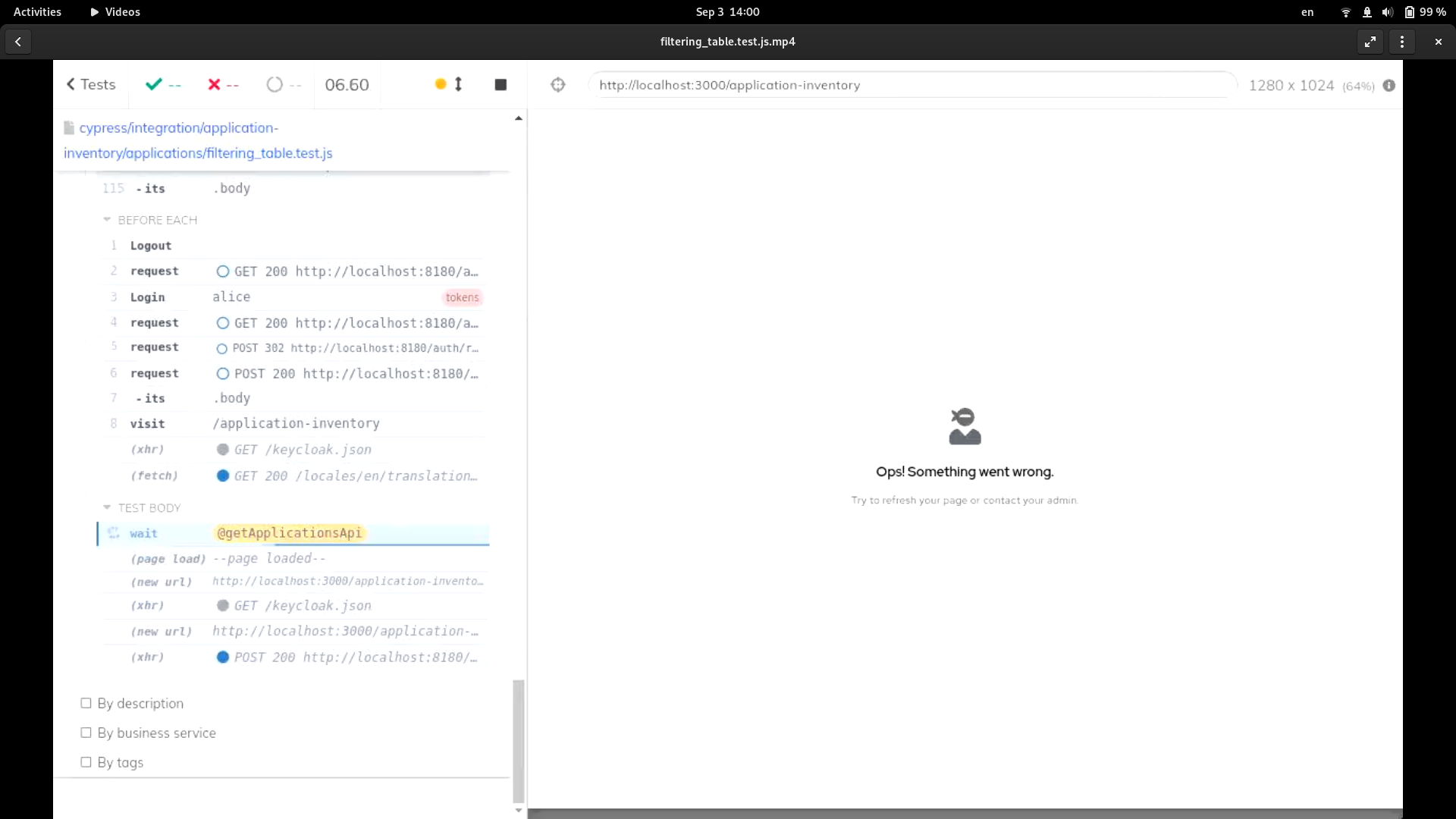
Task: Open the Videos application menu
Action: pos(115,11)
